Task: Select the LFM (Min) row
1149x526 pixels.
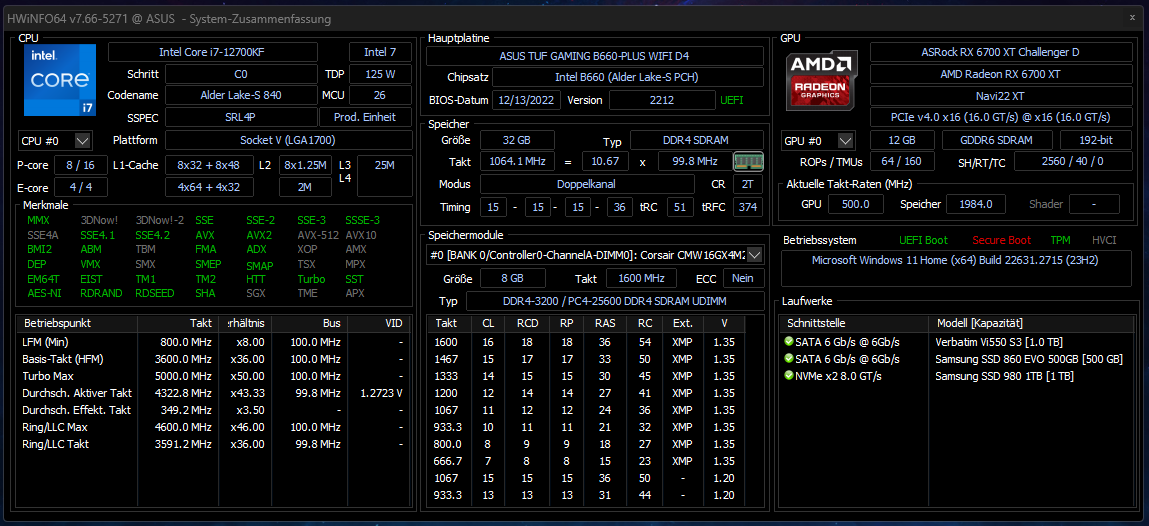Action: point(212,342)
